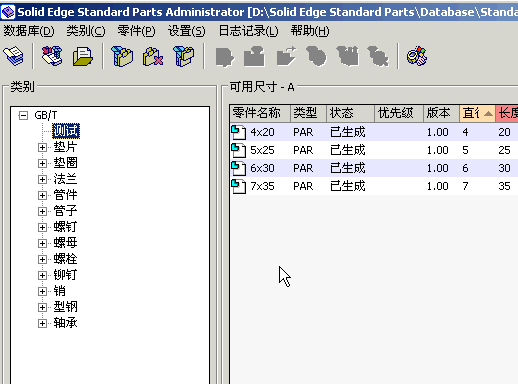
Task: Click the 已生成 status in row 5x25
Action: click(348, 150)
